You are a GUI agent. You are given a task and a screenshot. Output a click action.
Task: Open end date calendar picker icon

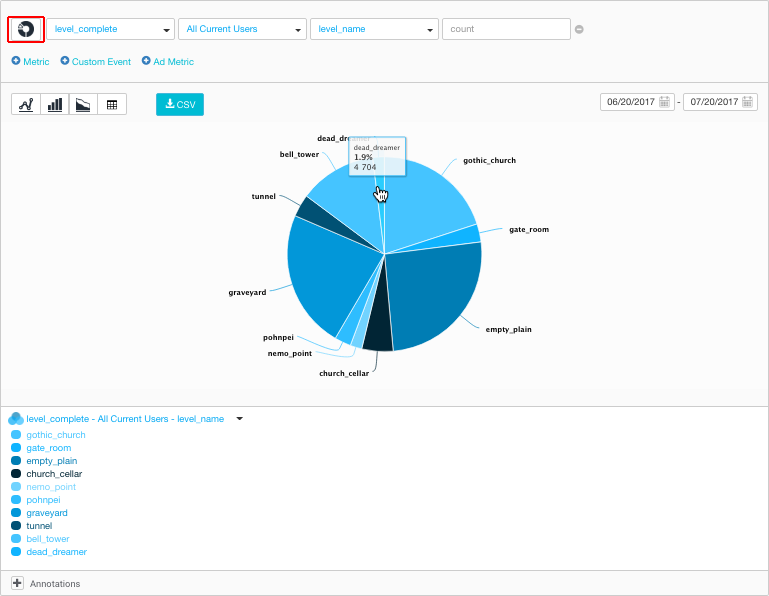coord(747,102)
